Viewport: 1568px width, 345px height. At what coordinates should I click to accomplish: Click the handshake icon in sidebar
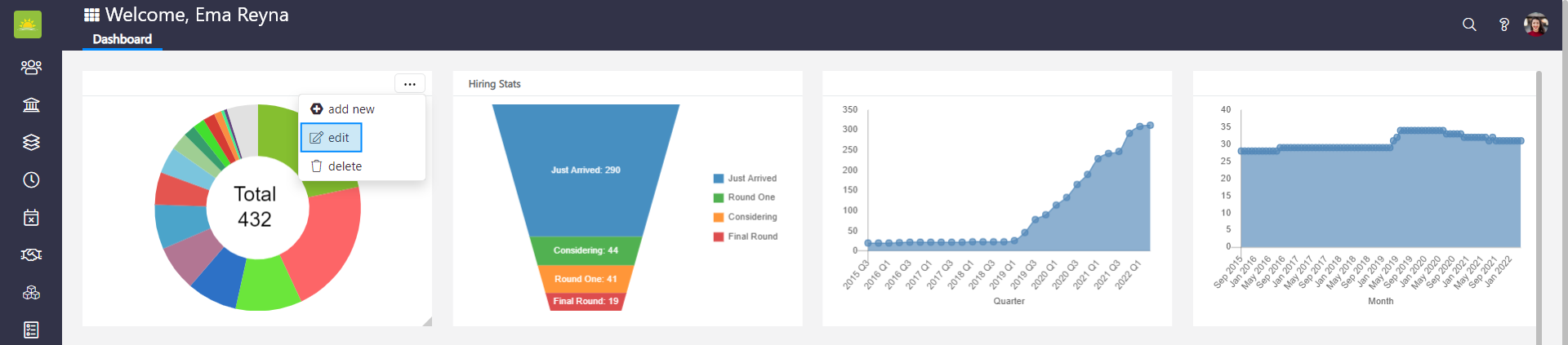[31, 254]
